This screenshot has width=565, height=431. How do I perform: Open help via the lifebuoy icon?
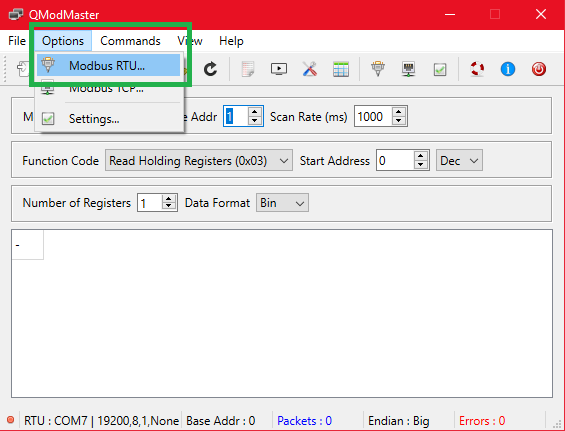tap(477, 69)
